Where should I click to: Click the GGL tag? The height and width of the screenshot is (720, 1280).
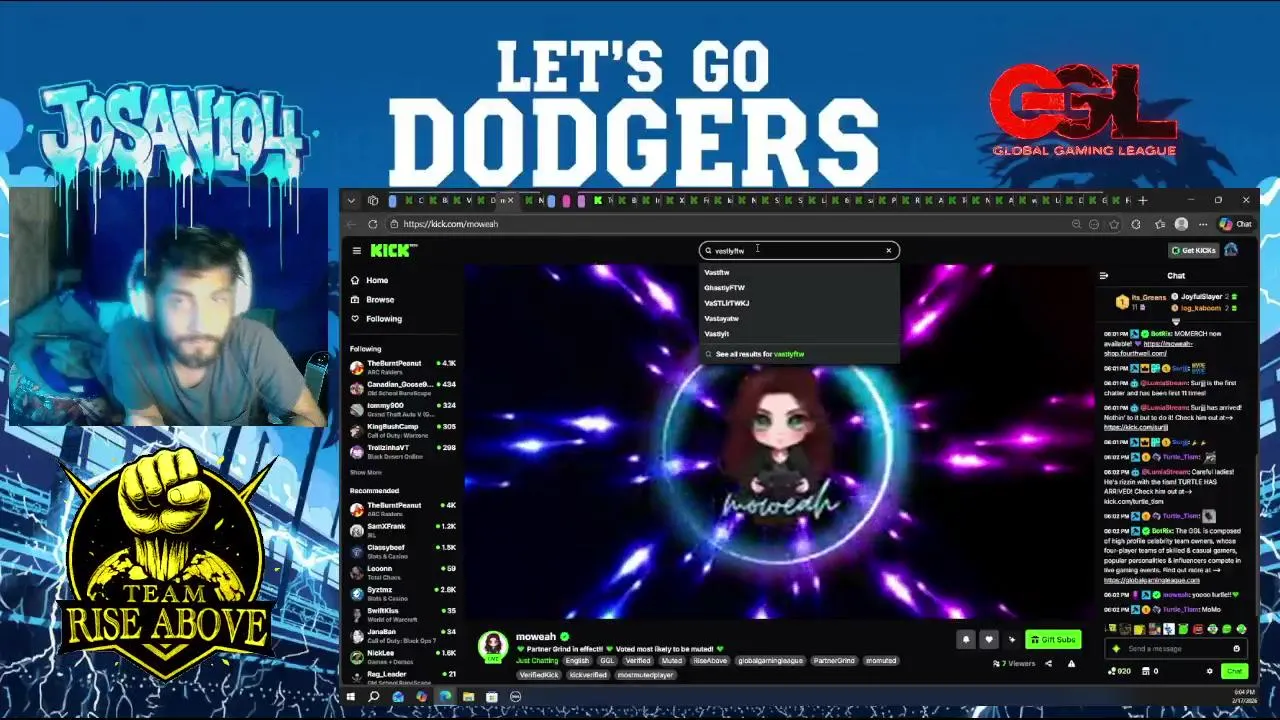pyautogui.click(x=607, y=661)
